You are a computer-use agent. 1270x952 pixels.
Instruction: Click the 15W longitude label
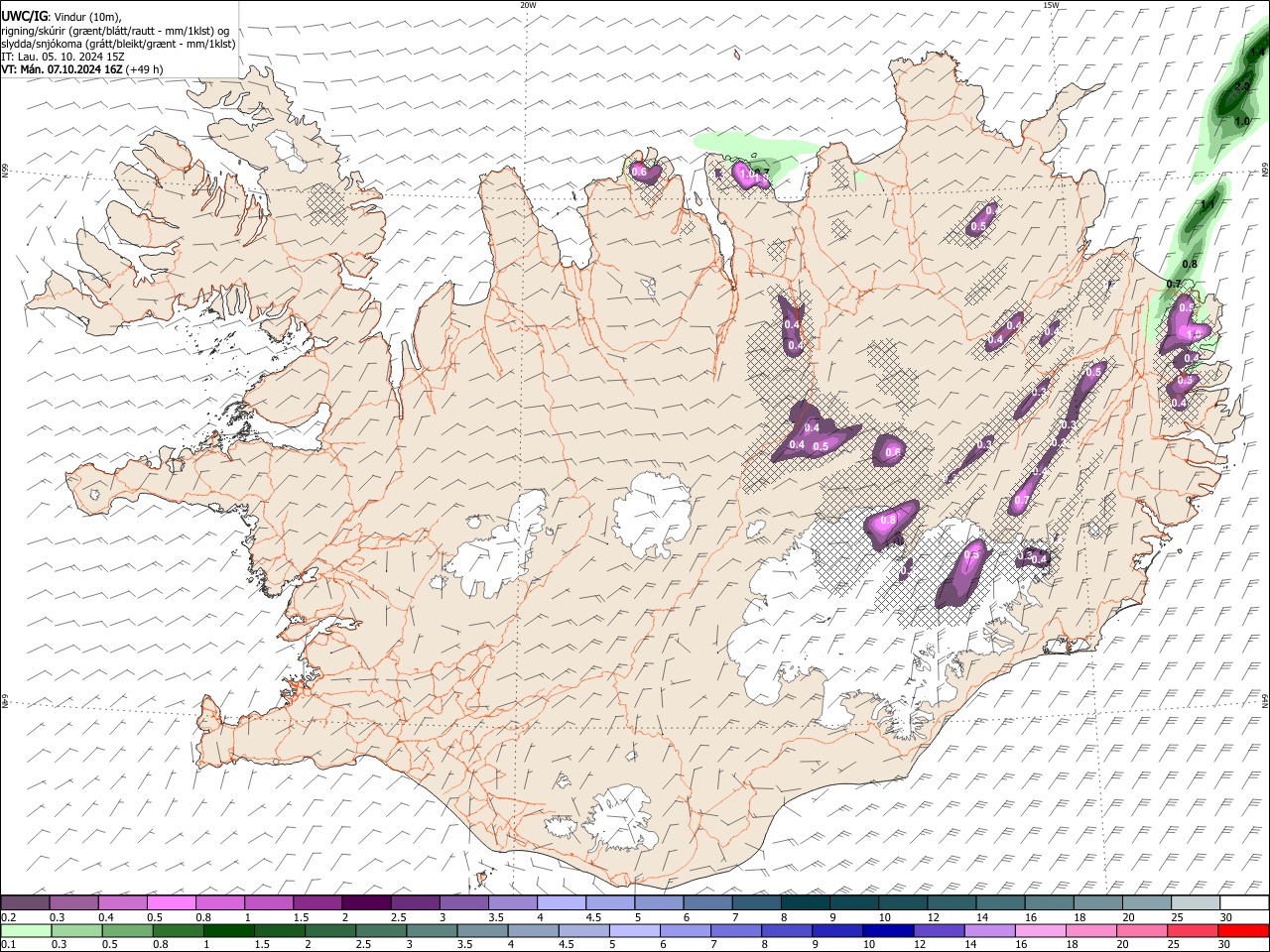point(1051,5)
